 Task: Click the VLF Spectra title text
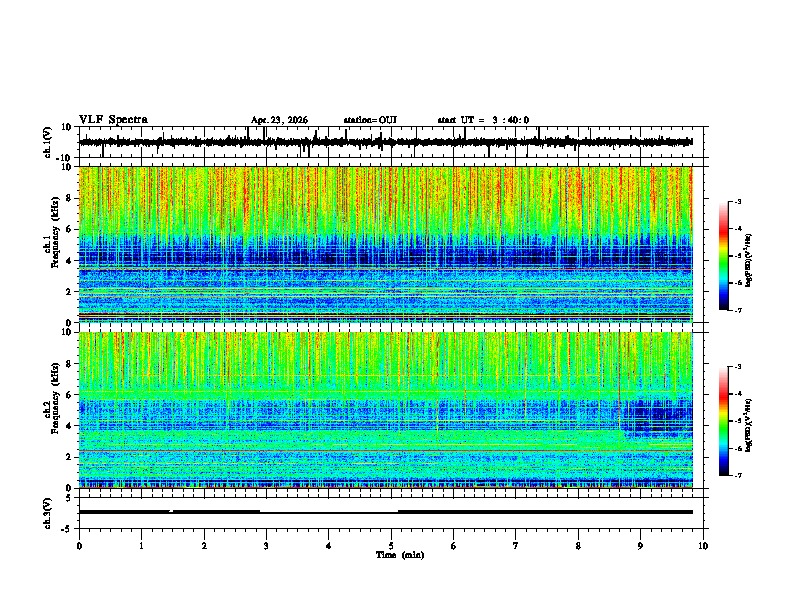coord(113,120)
